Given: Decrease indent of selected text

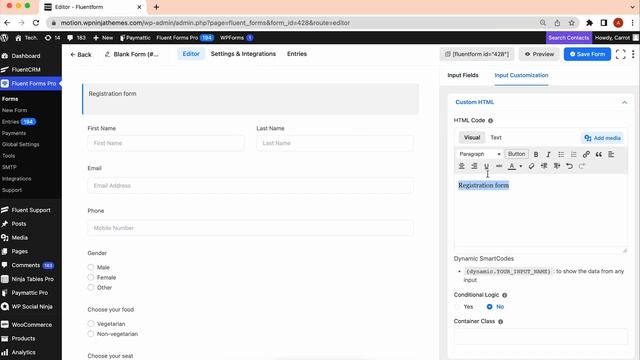Looking at the screenshot, I should 544,166.
